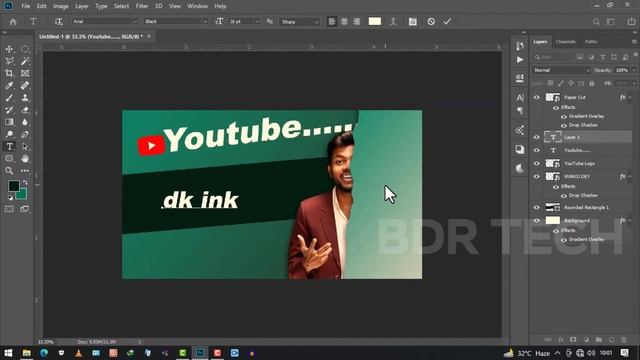
Task: Select the Brush tool
Action: pyautogui.click(x=9, y=98)
